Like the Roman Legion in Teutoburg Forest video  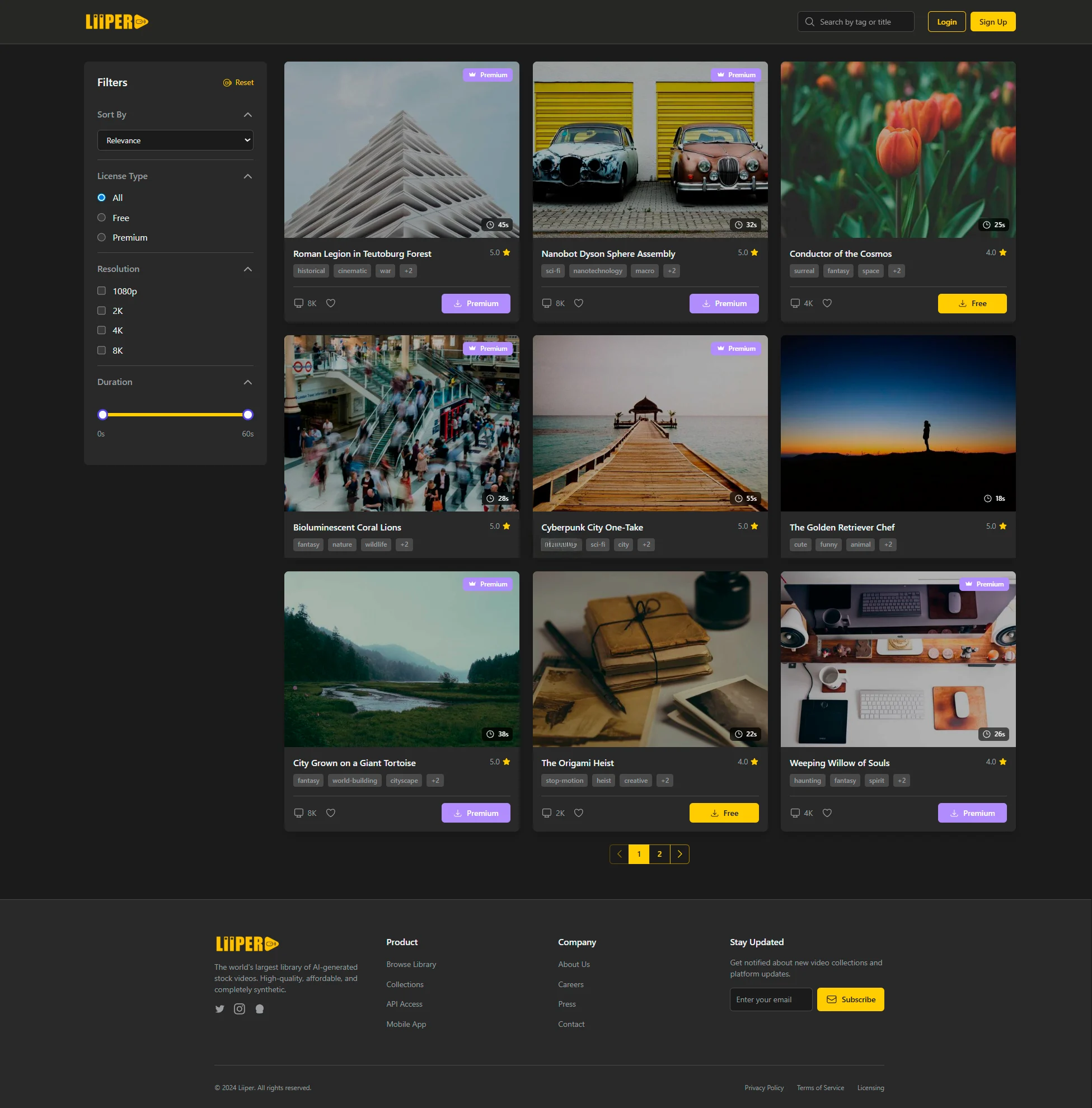pos(330,303)
